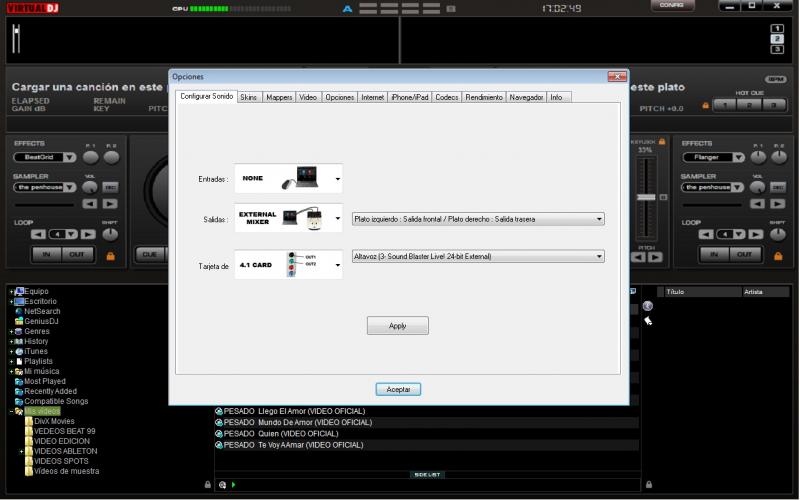800x500 pixels.
Task: Click the right deck pitch slider handle
Action: pos(646,197)
